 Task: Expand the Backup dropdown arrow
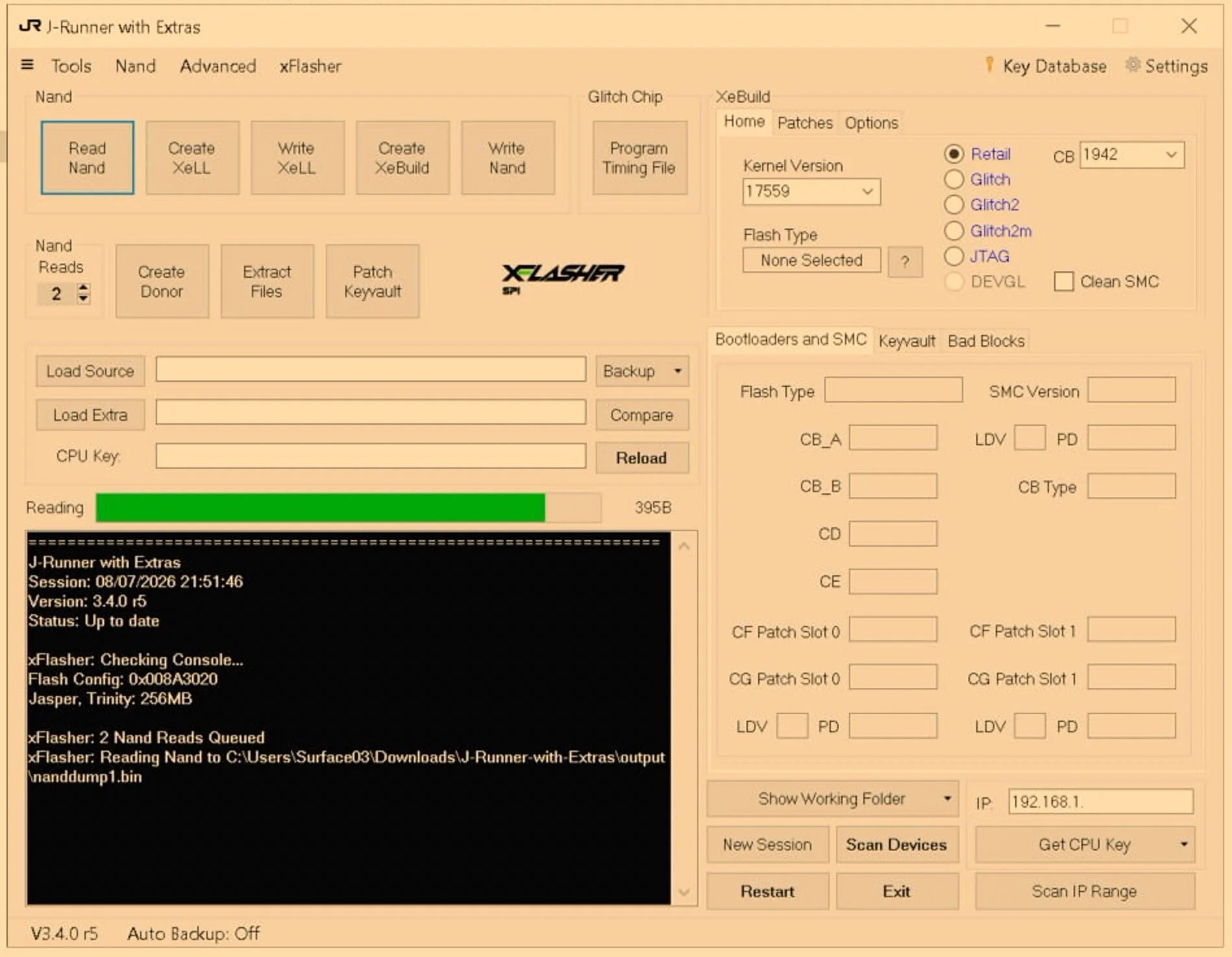[x=678, y=371]
